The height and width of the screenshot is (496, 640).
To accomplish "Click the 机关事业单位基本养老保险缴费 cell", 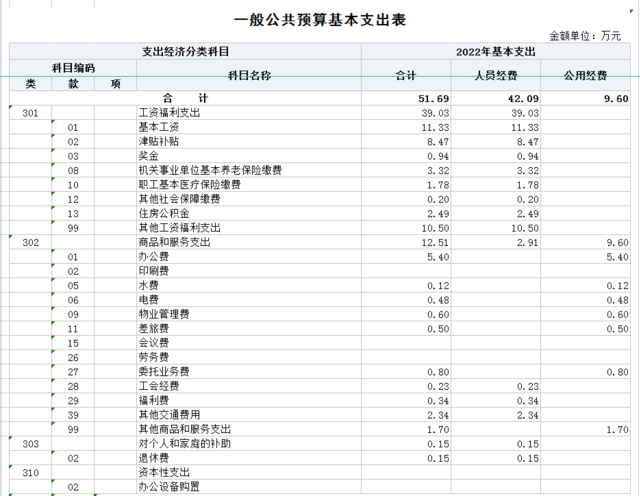I will click(209, 171).
